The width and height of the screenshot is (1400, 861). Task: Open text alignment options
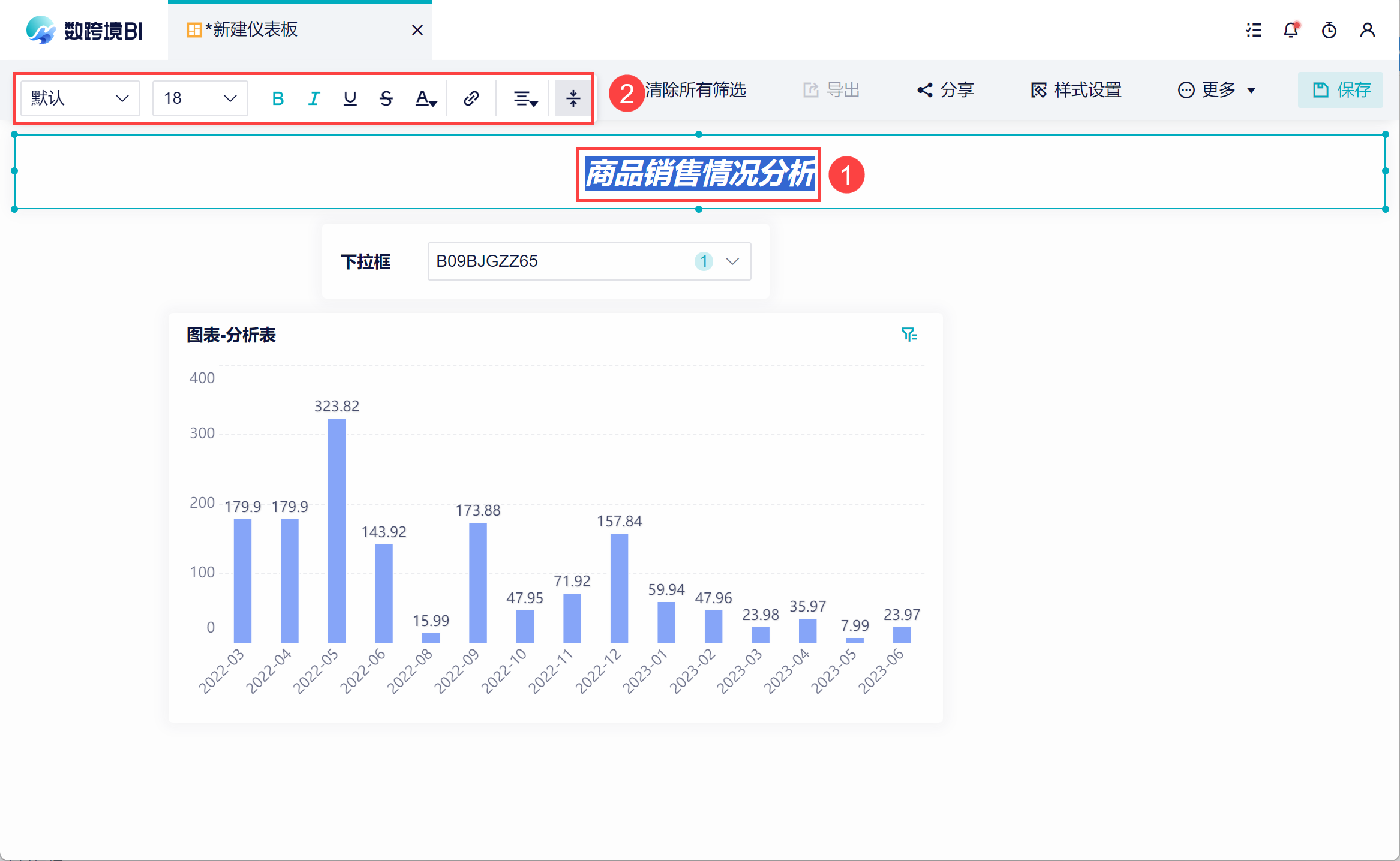[x=525, y=98]
